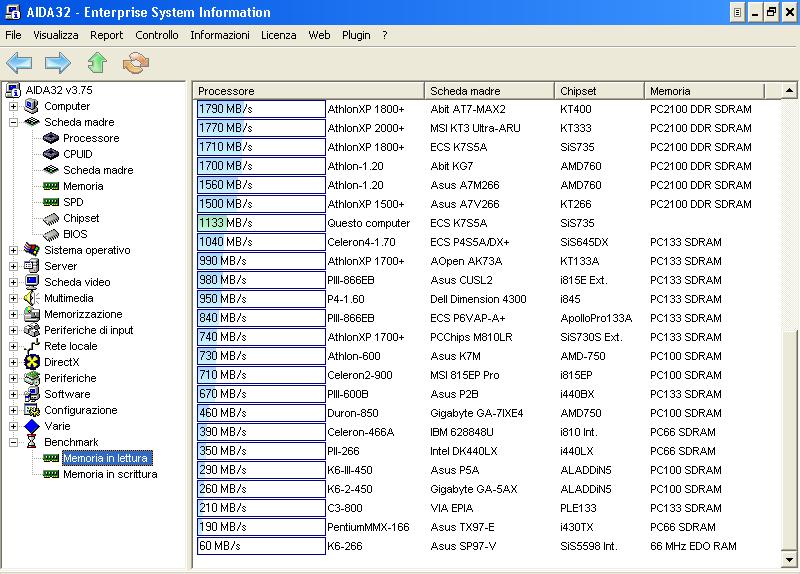The image size is (800, 574).
Task: Click the blue Back arrow toolbar icon
Action: click(19, 63)
